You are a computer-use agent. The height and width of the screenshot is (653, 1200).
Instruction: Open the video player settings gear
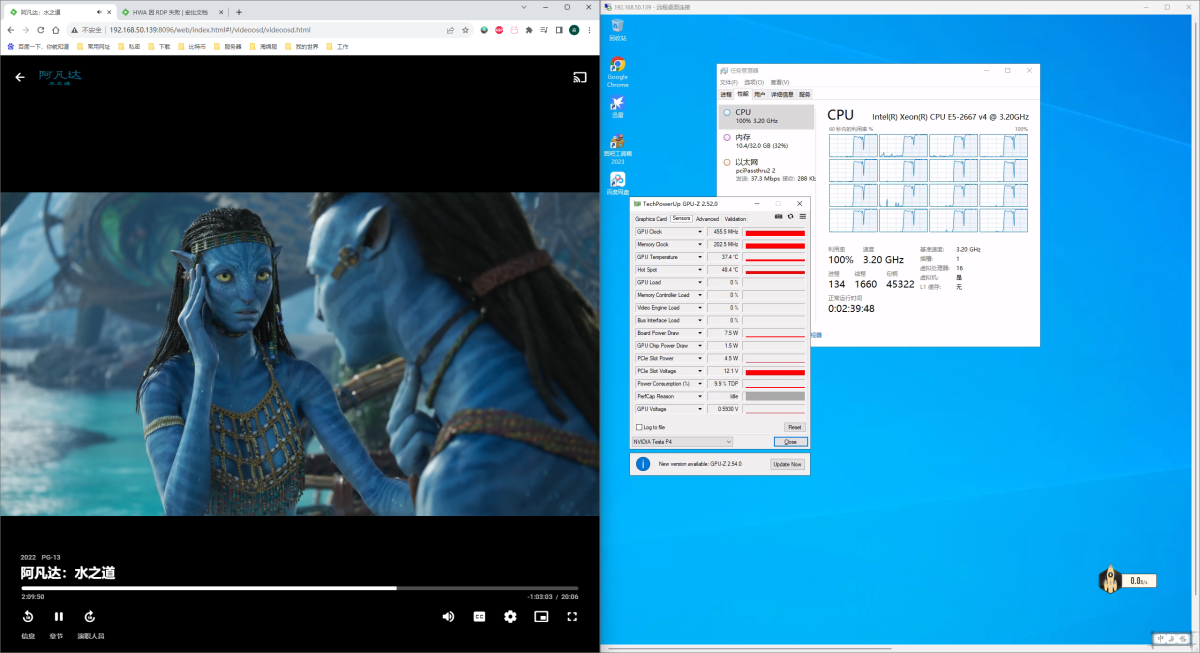tap(510, 617)
